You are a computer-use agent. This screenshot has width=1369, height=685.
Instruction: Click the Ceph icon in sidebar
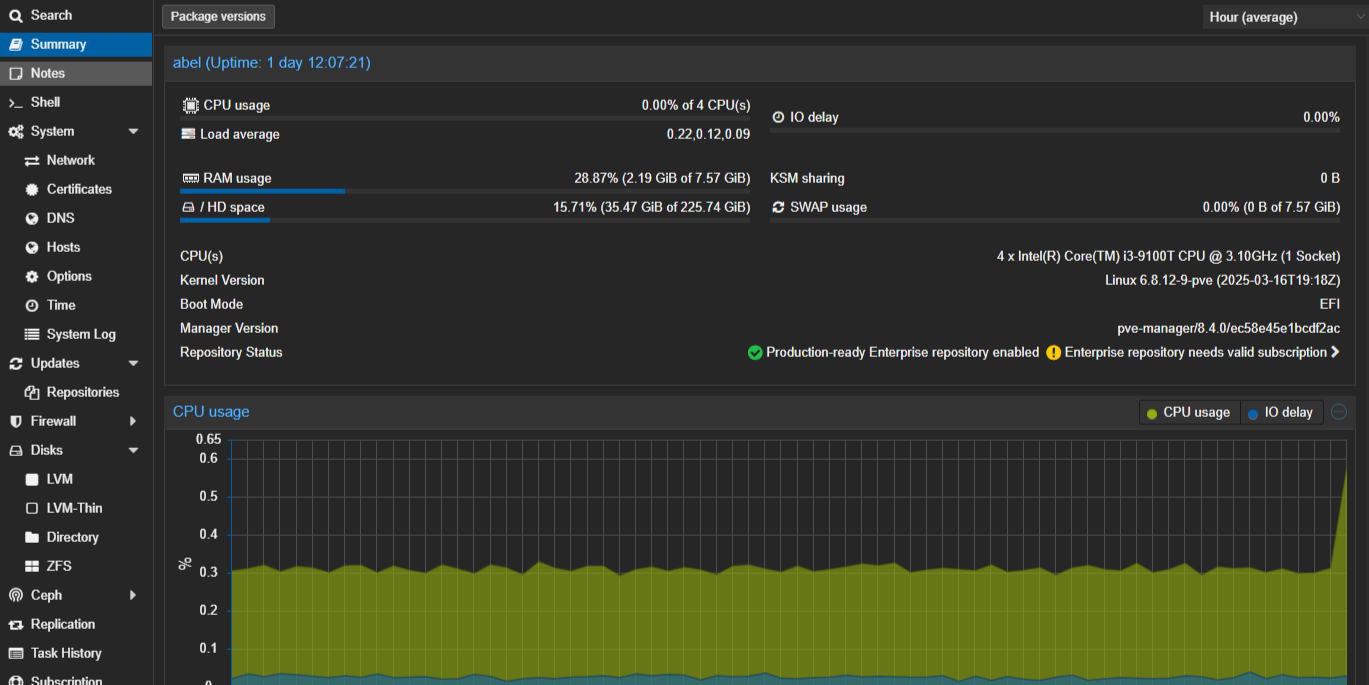pos(15,595)
